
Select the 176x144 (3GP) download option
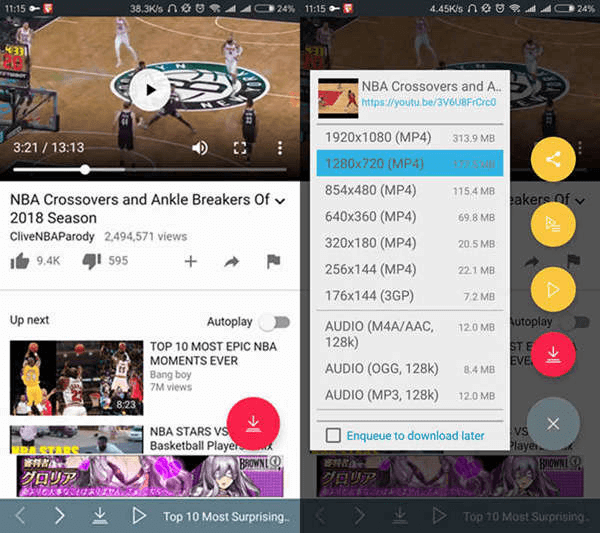click(x=410, y=296)
